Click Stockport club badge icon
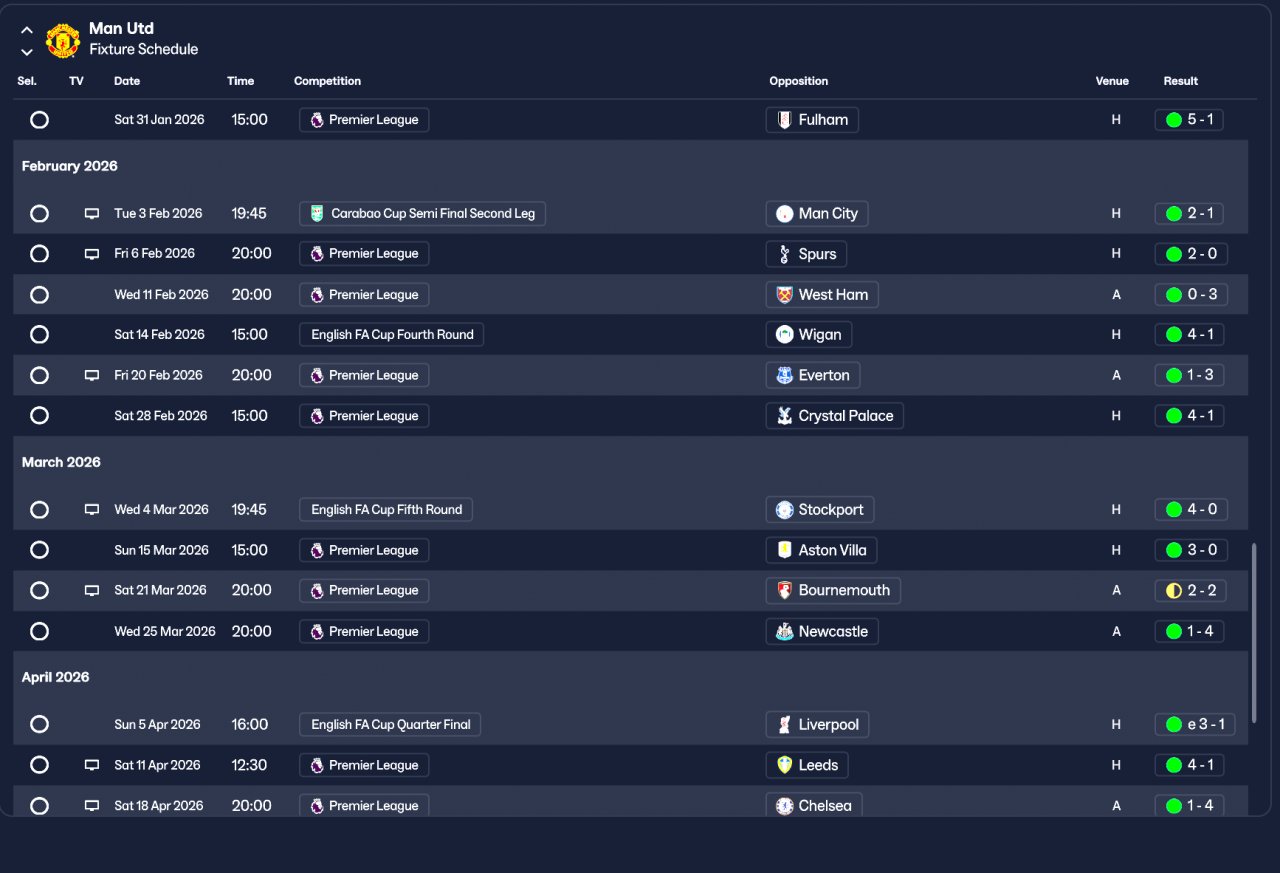This screenshot has height=873, width=1280. point(784,510)
